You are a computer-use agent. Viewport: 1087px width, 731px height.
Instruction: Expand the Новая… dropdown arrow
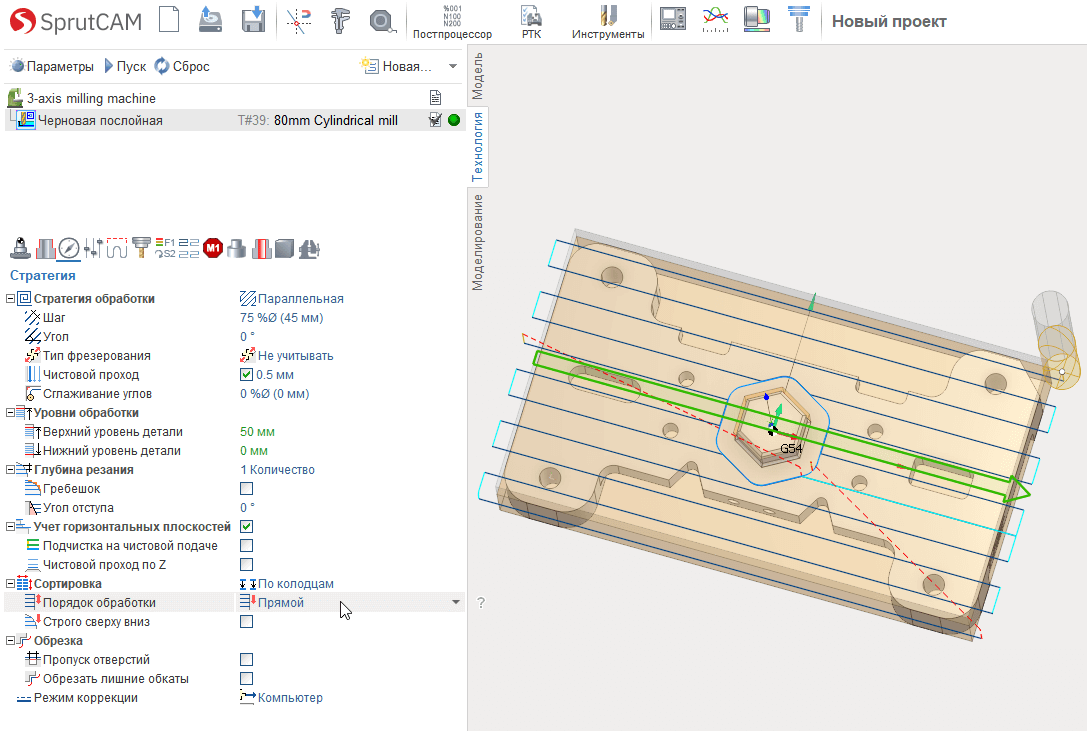point(453,67)
